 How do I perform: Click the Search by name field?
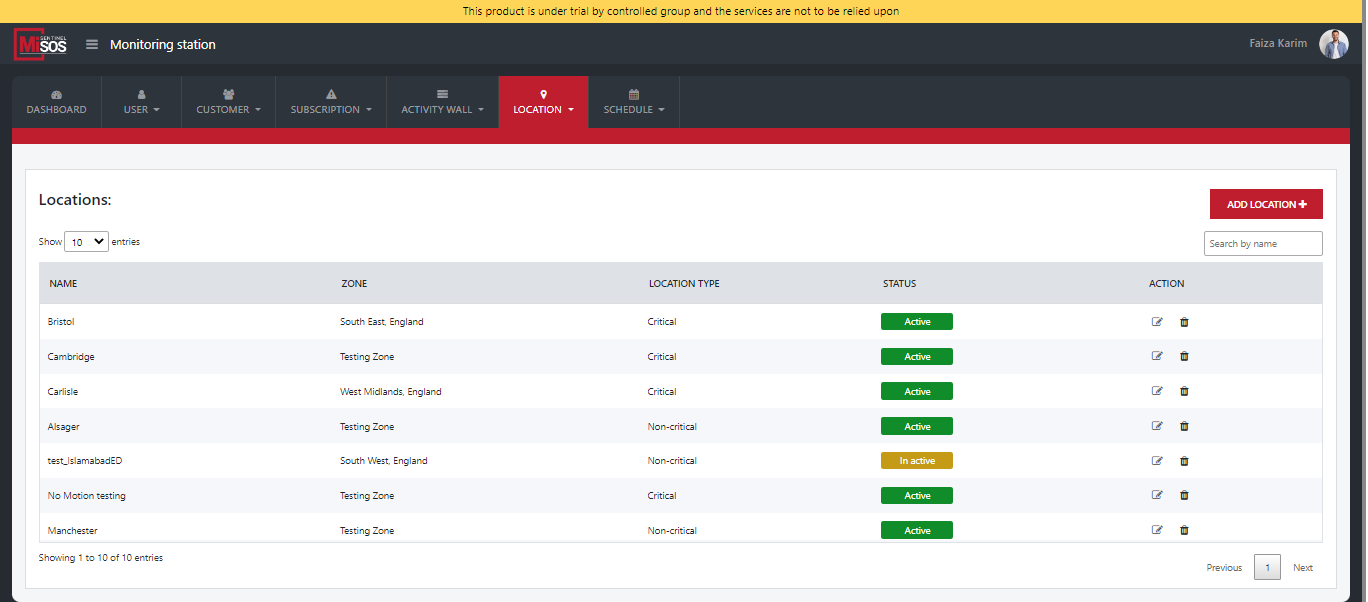coord(1262,244)
